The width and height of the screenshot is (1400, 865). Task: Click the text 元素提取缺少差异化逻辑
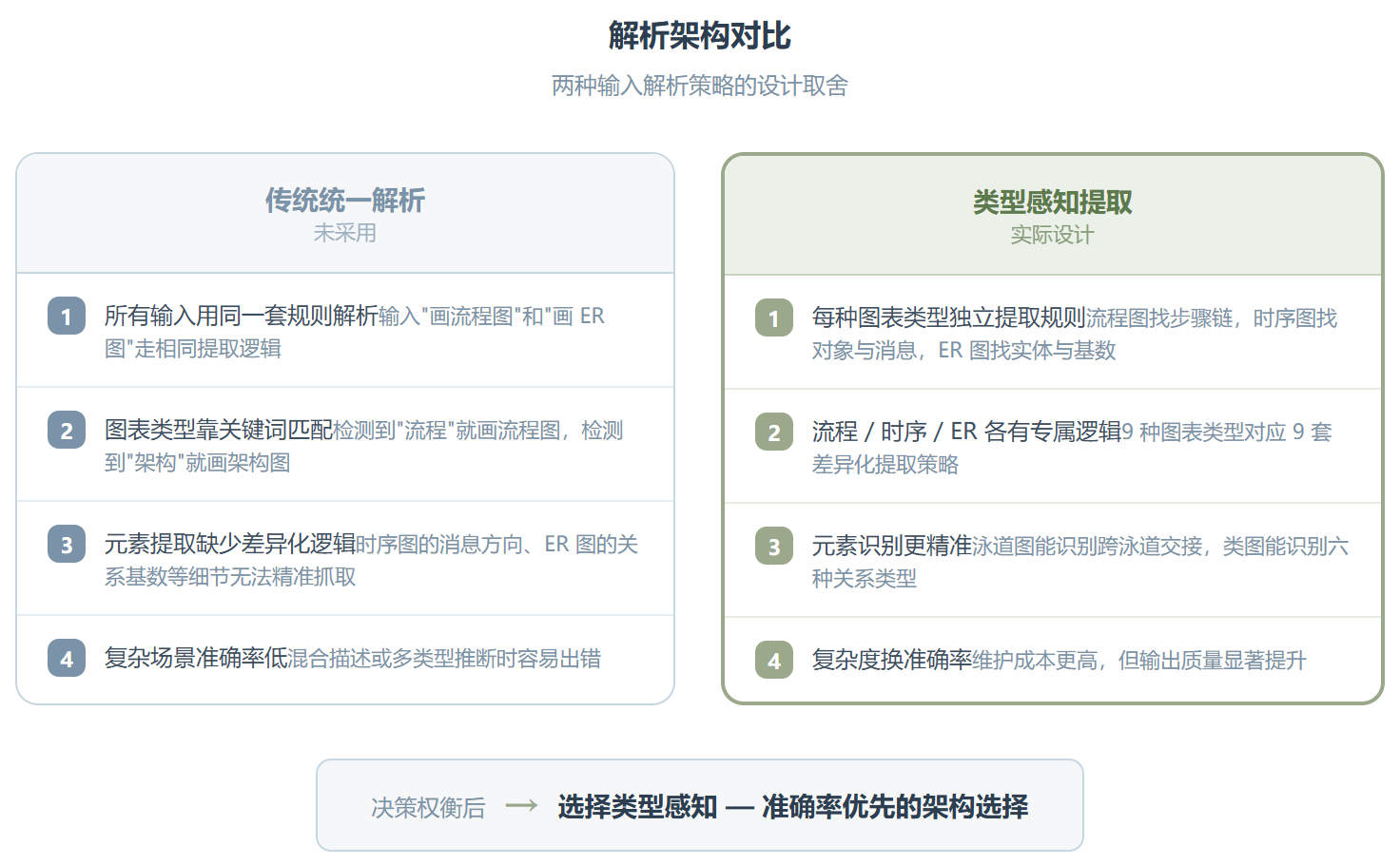point(230,544)
